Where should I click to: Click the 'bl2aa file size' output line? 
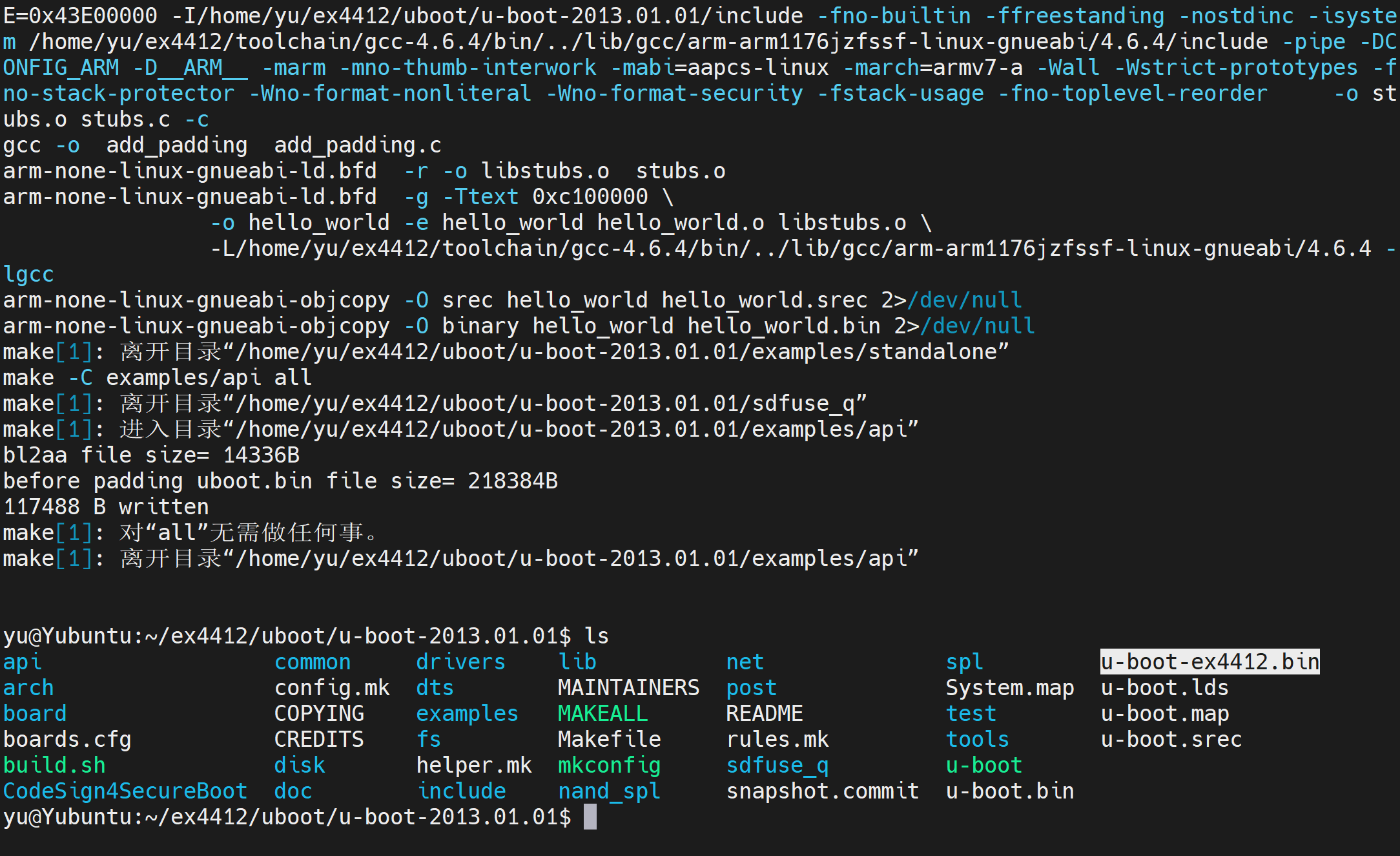pos(151,455)
